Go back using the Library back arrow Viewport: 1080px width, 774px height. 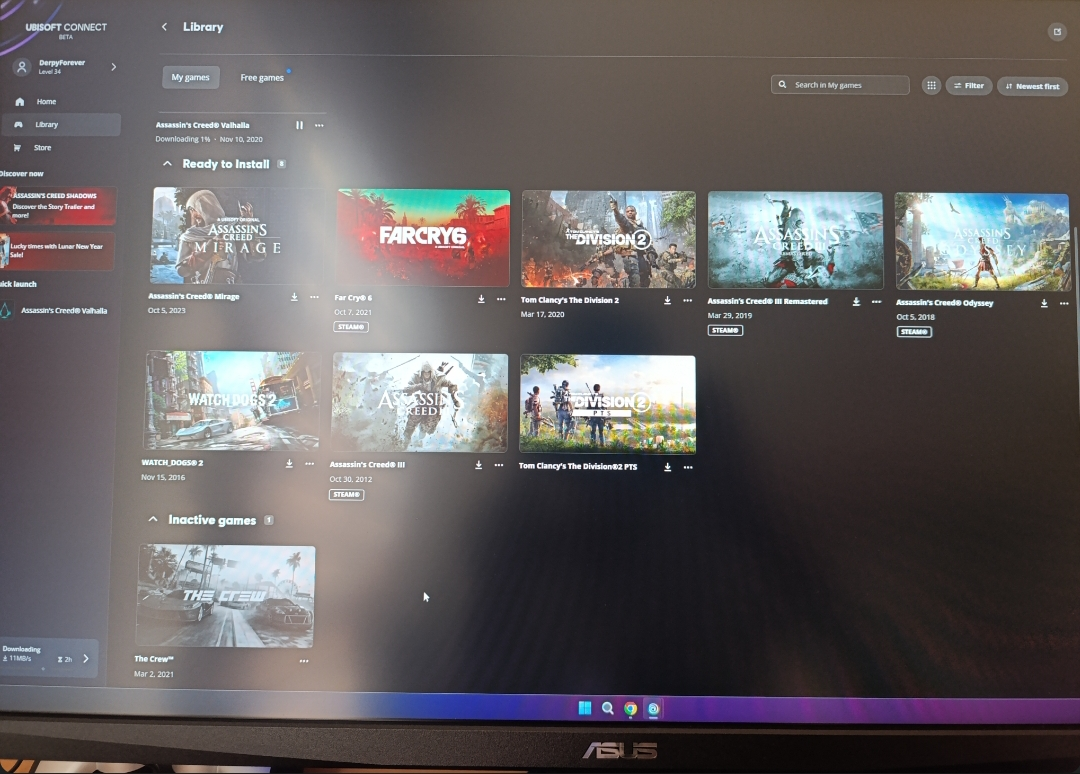coord(164,27)
